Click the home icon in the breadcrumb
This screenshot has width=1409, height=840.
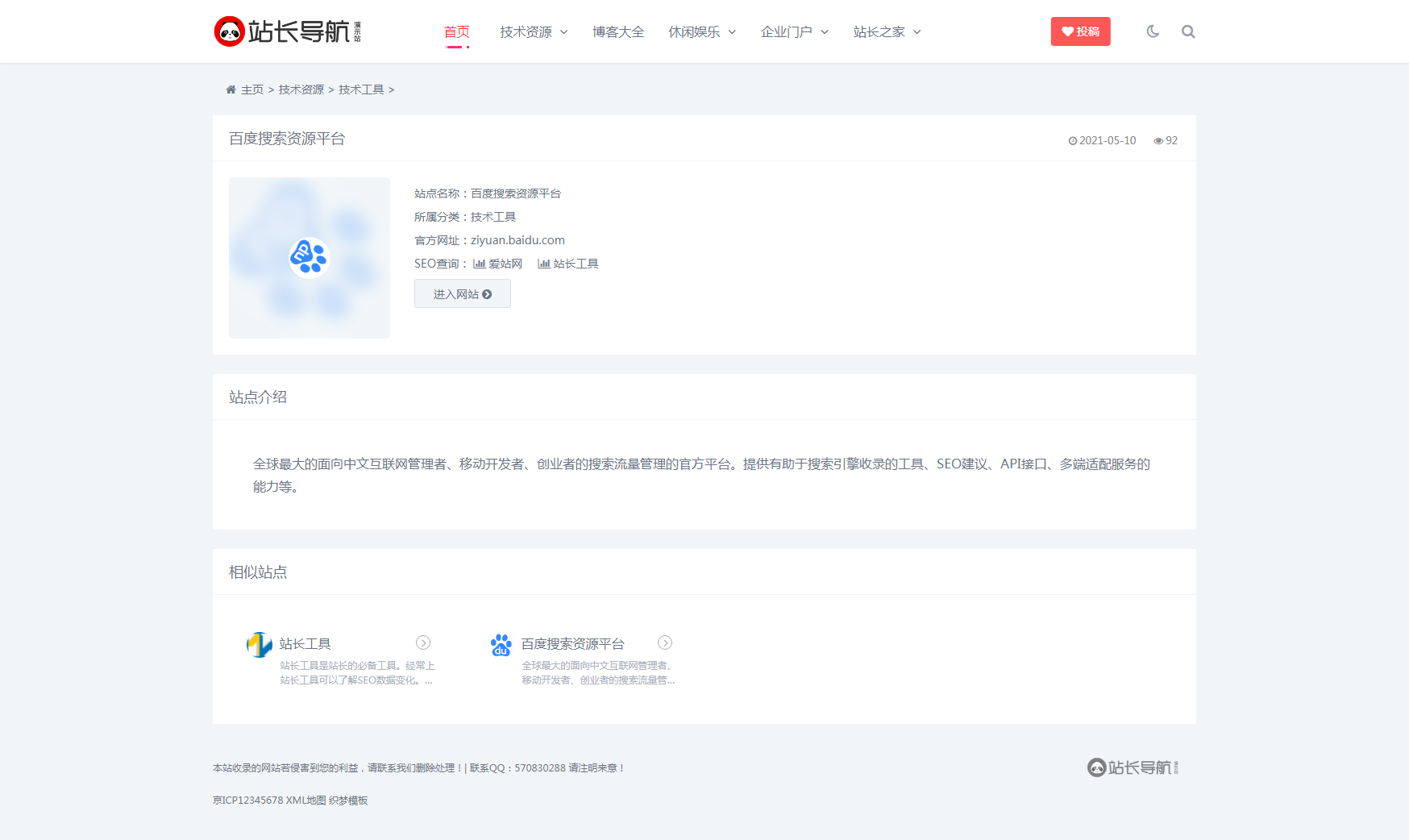(231, 89)
